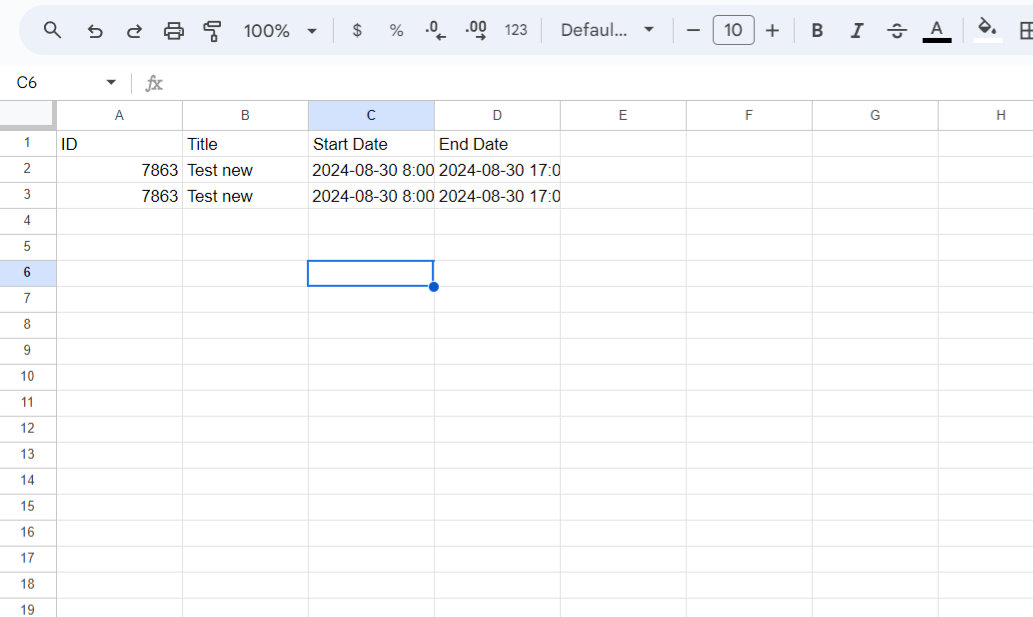Format the cell as currency
Viewport: 1033px width, 617px height.
click(x=357, y=30)
